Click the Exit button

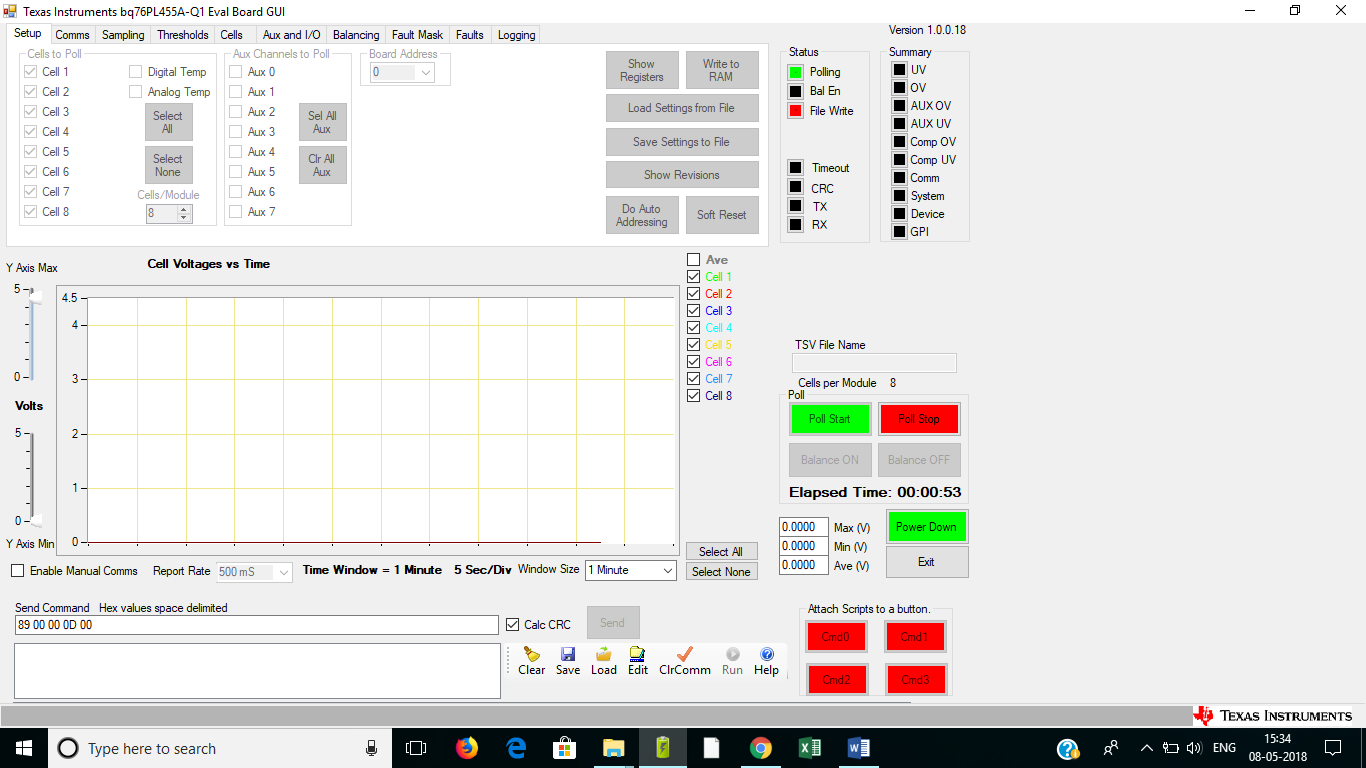pos(927,562)
